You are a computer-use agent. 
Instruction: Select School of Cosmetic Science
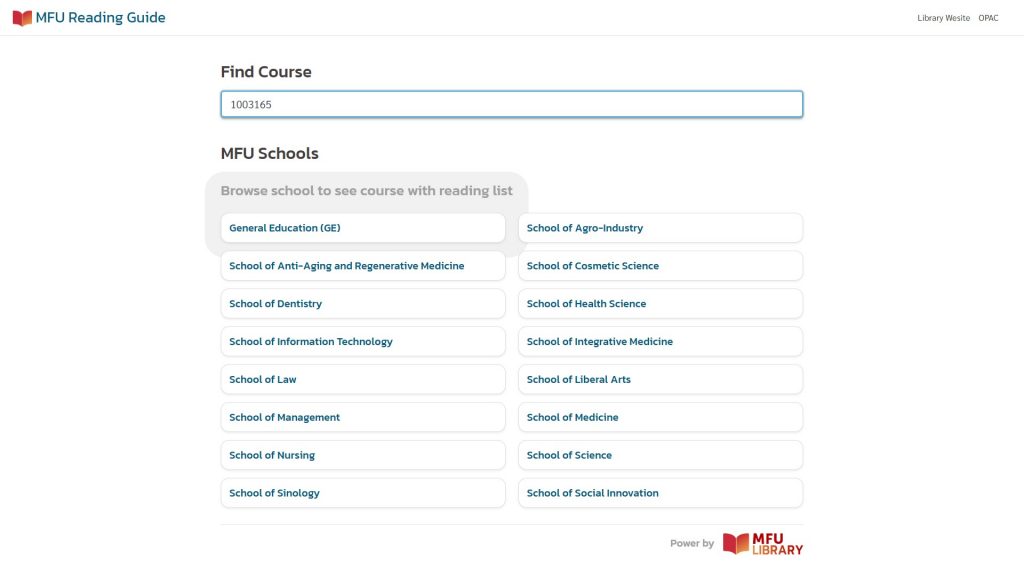click(660, 266)
